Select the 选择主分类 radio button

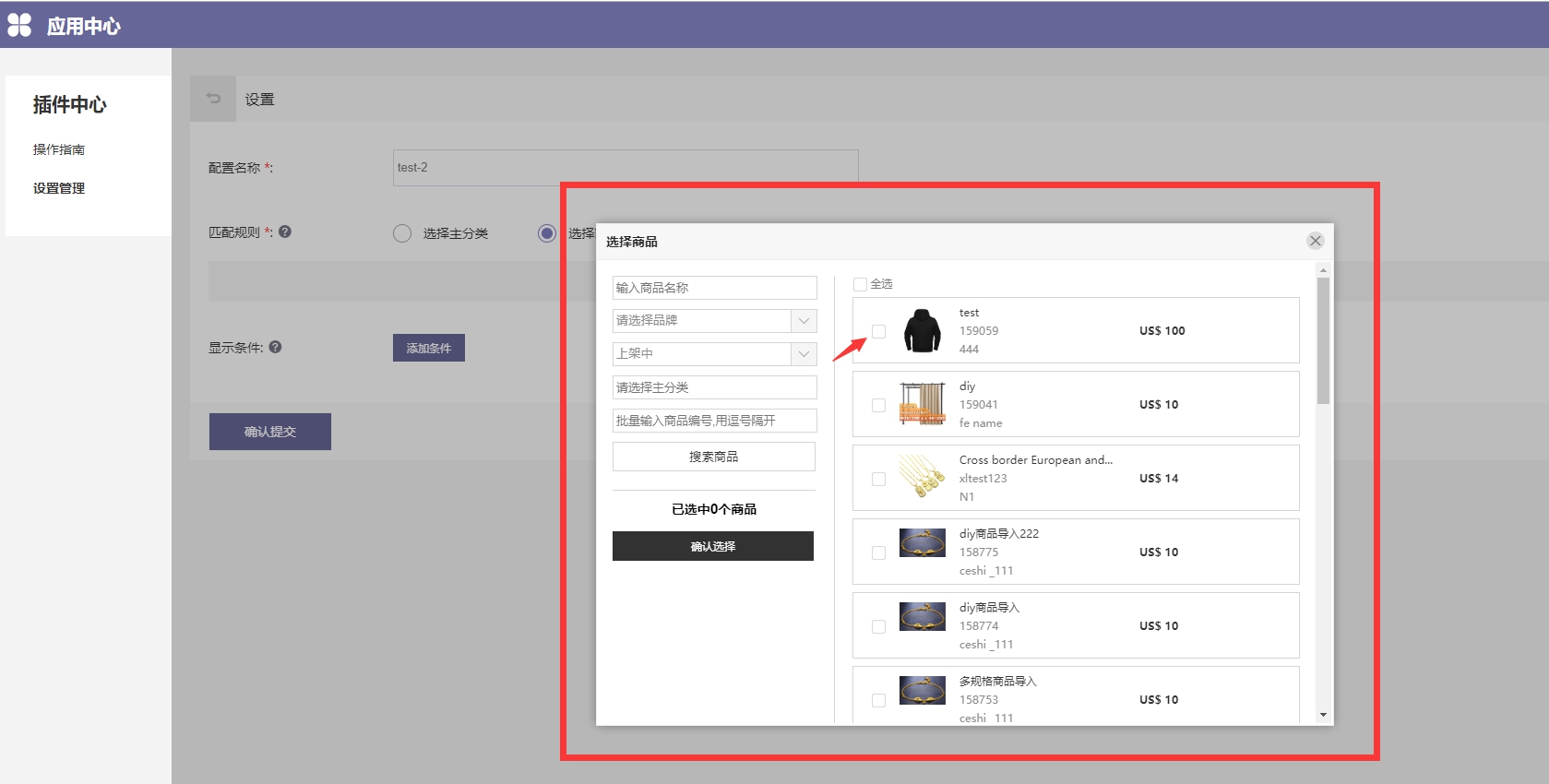402,233
